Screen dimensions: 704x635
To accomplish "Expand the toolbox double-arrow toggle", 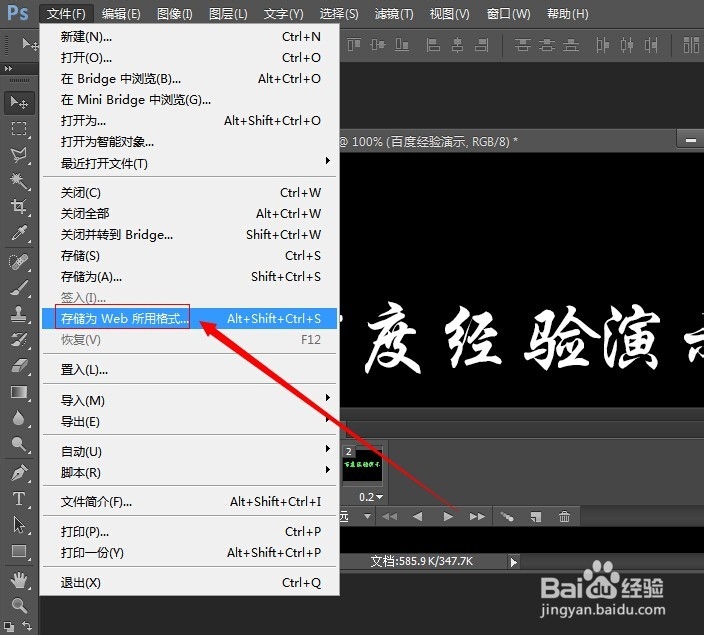I will (x=8, y=68).
